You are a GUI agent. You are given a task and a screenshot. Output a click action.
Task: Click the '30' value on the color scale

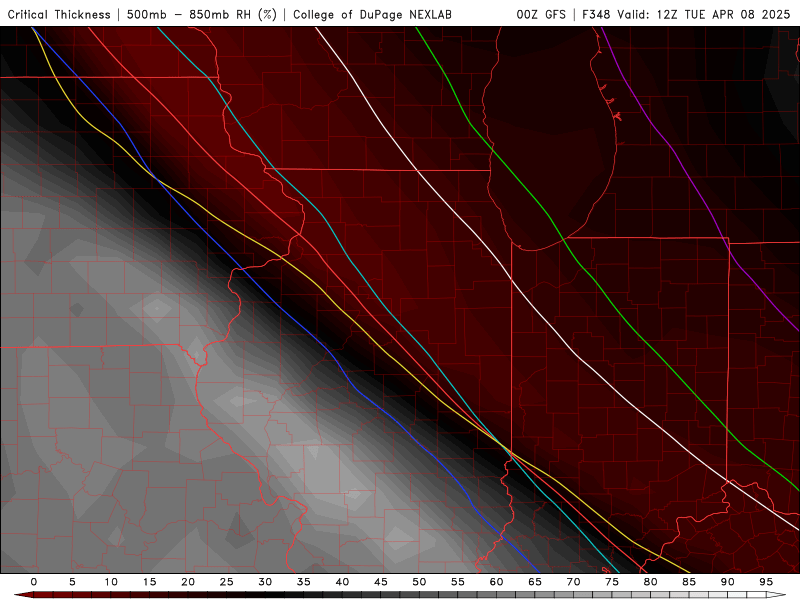tap(265, 582)
